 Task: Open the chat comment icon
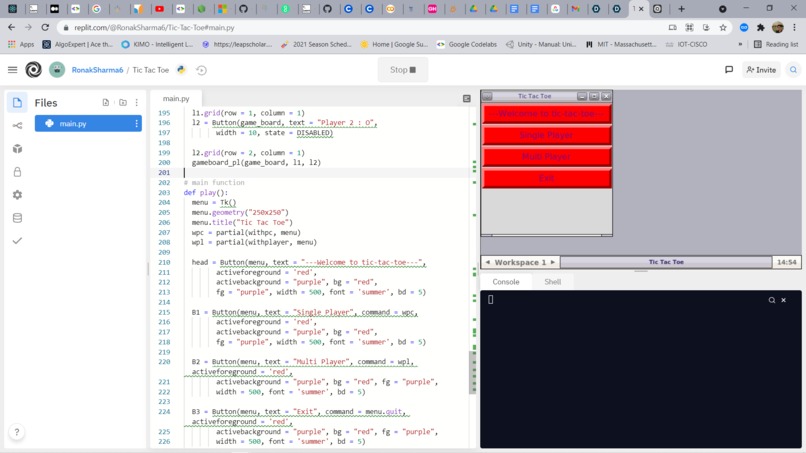[x=729, y=69]
